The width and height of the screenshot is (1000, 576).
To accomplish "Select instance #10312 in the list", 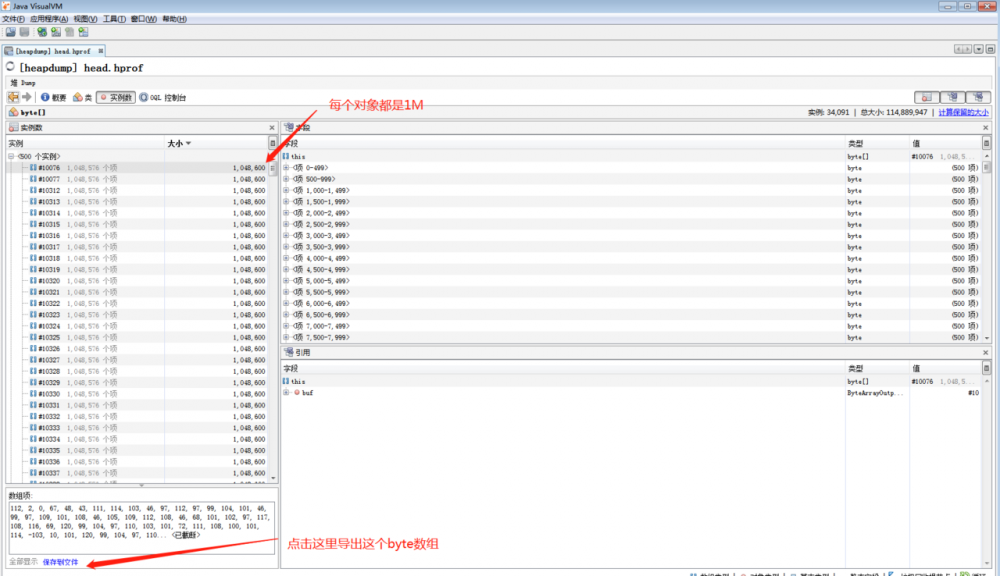I will [137, 191].
